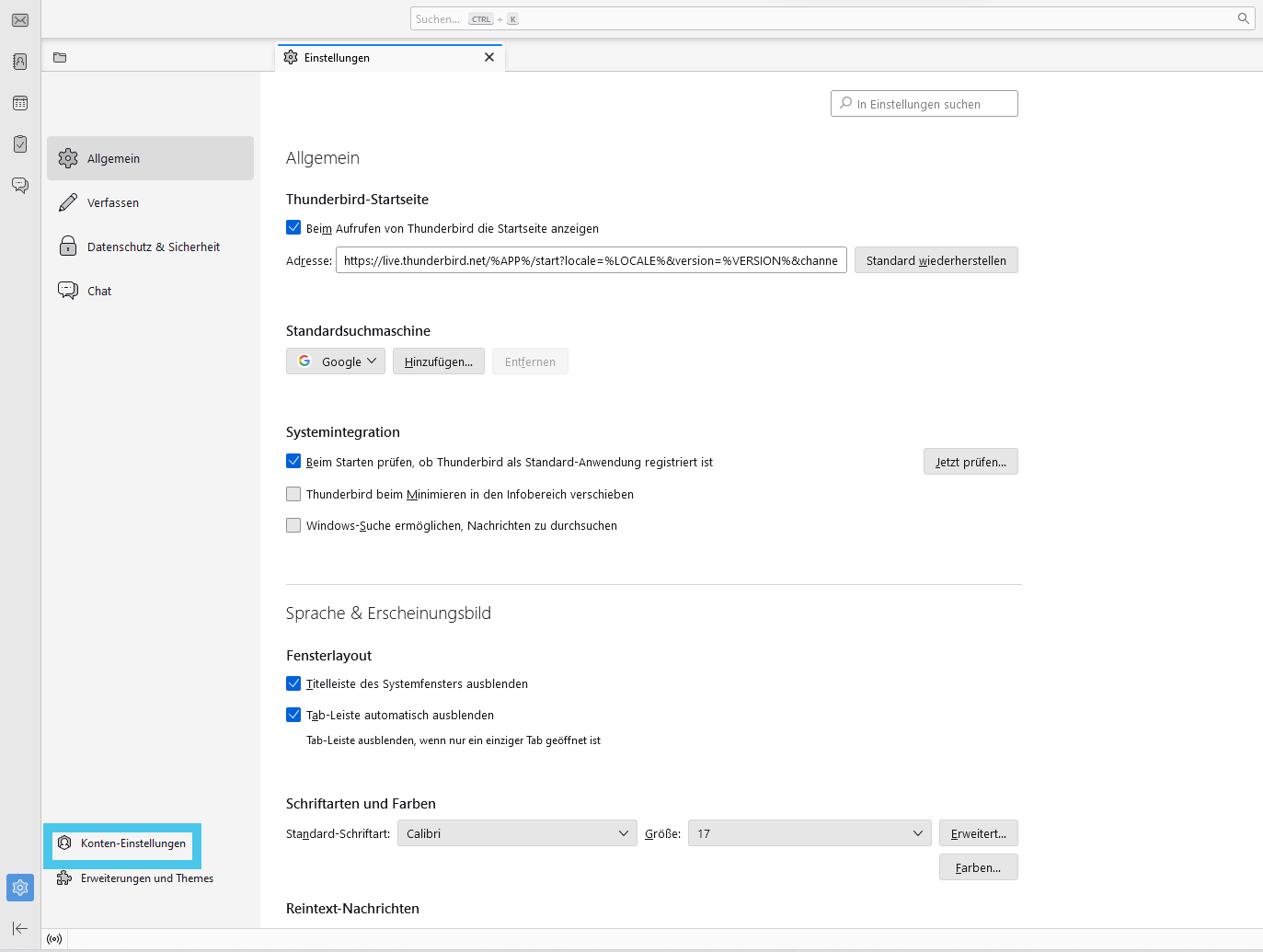Screen dimensions: 1263x952
Task: Click the start page Adresse URL field
Action: [x=591, y=260]
